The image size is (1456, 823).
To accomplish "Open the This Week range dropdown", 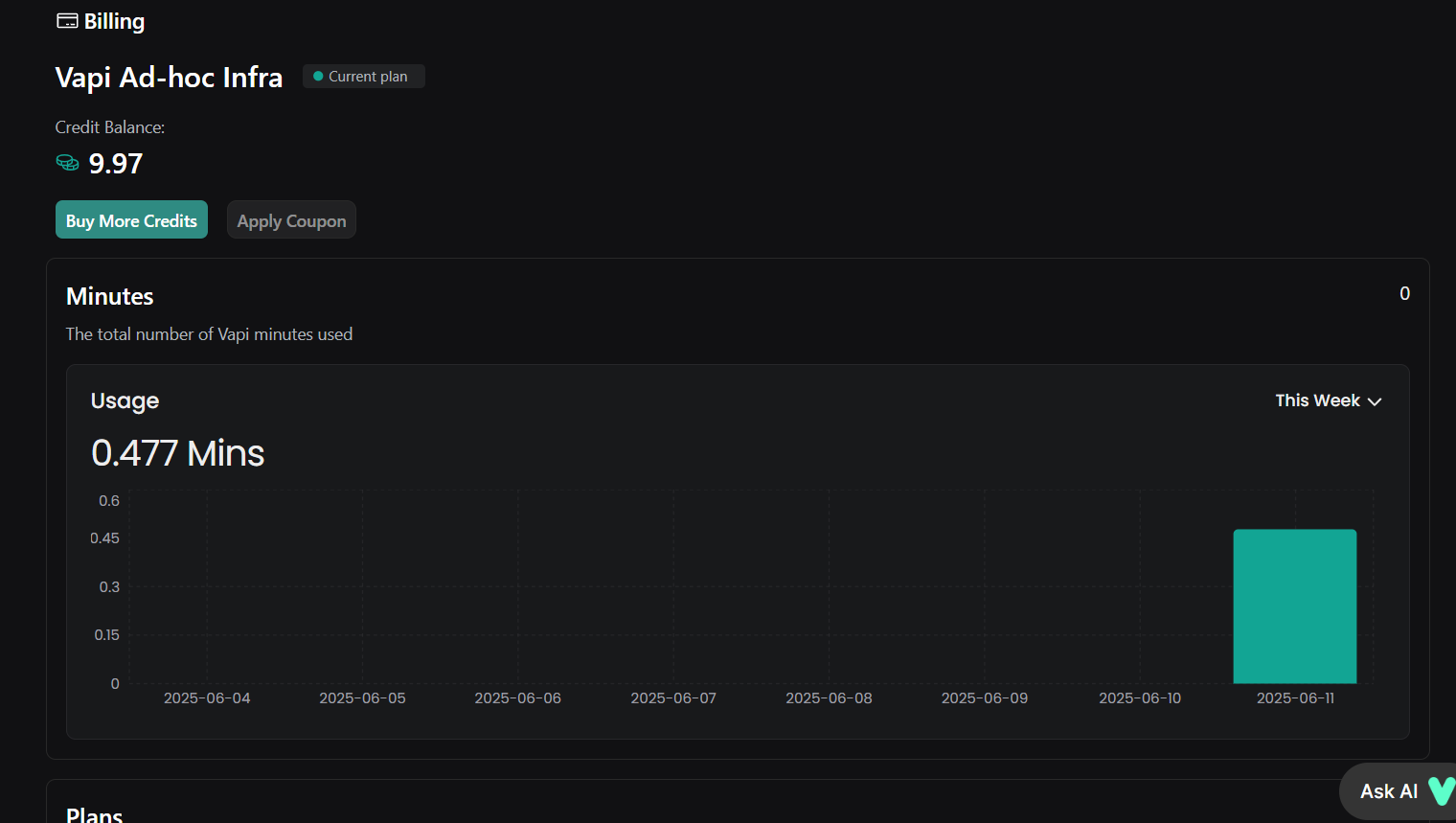I will [1329, 400].
